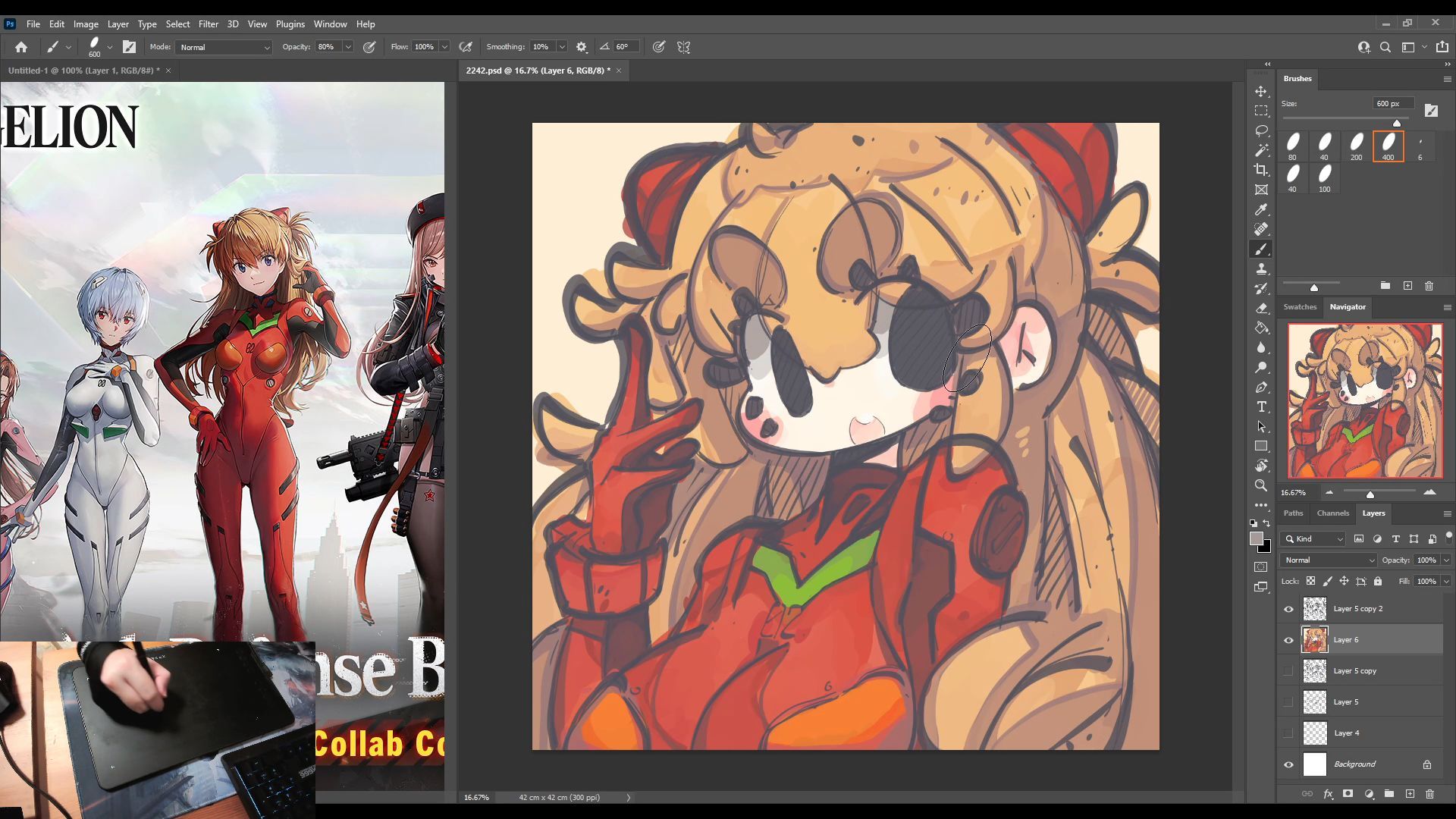Open layer blend mode Normal dropdown

click(1328, 560)
